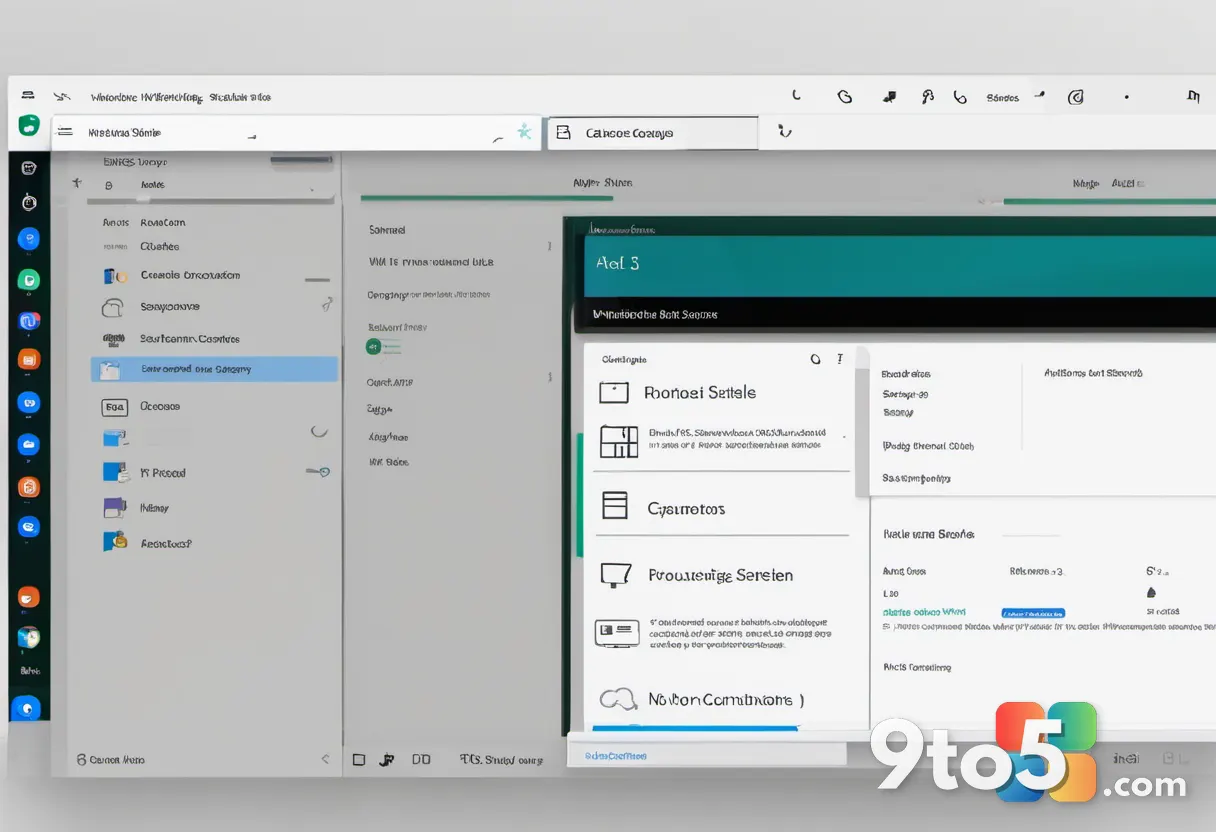Collapse the sidebar using the bottom chevron

click(x=323, y=760)
